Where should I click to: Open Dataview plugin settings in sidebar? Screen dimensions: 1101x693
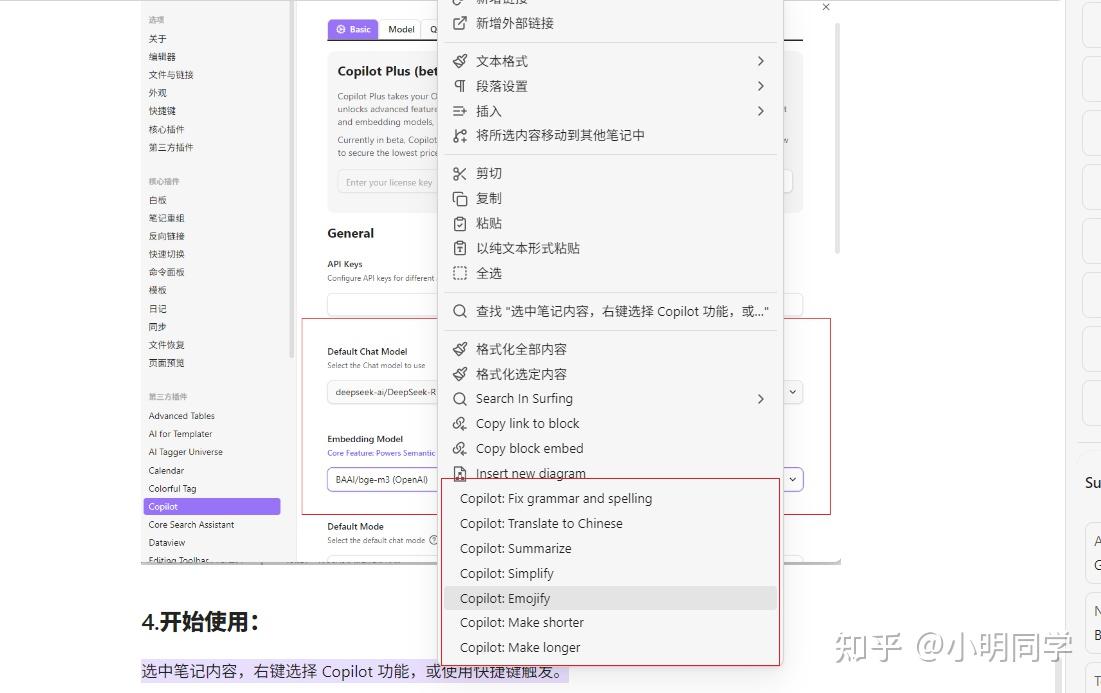pyautogui.click(x=166, y=542)
